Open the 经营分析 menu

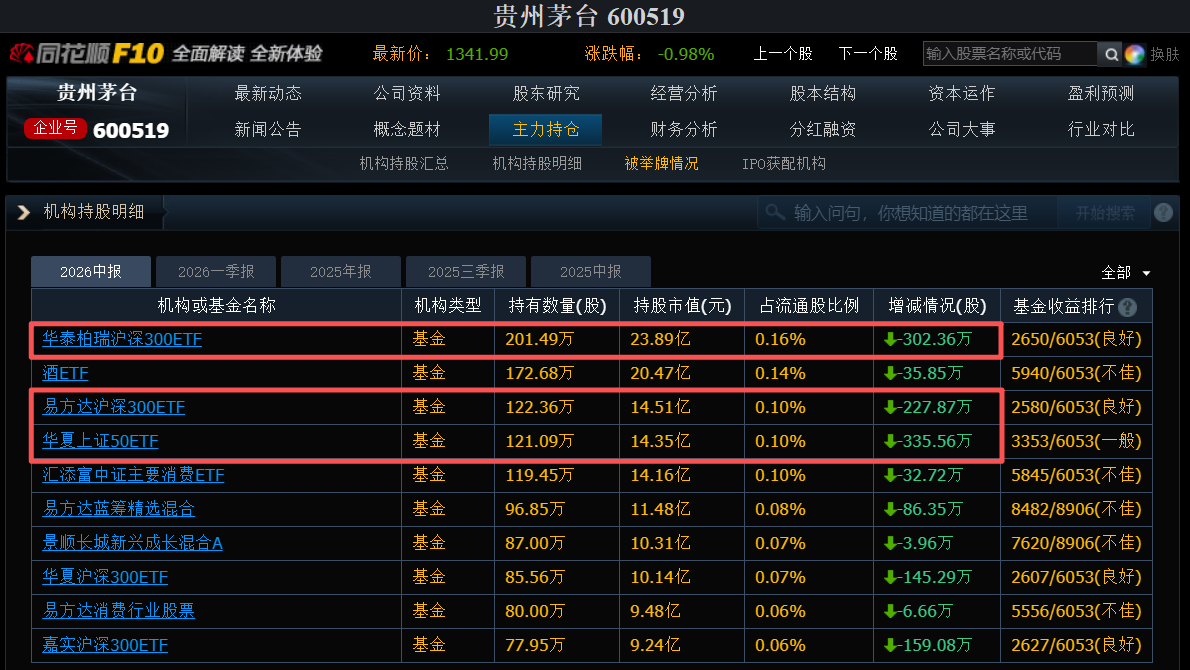[684, 93]
